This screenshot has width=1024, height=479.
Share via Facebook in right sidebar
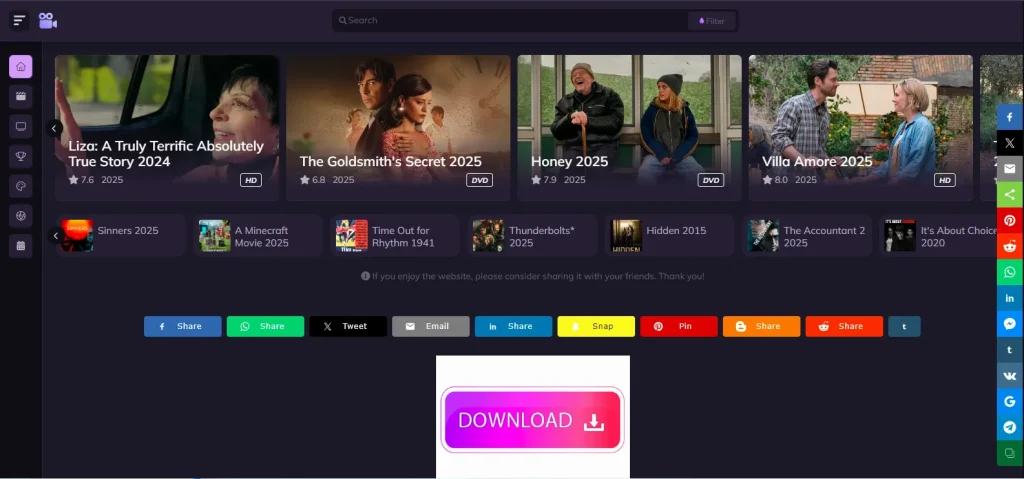(1010, 117)
